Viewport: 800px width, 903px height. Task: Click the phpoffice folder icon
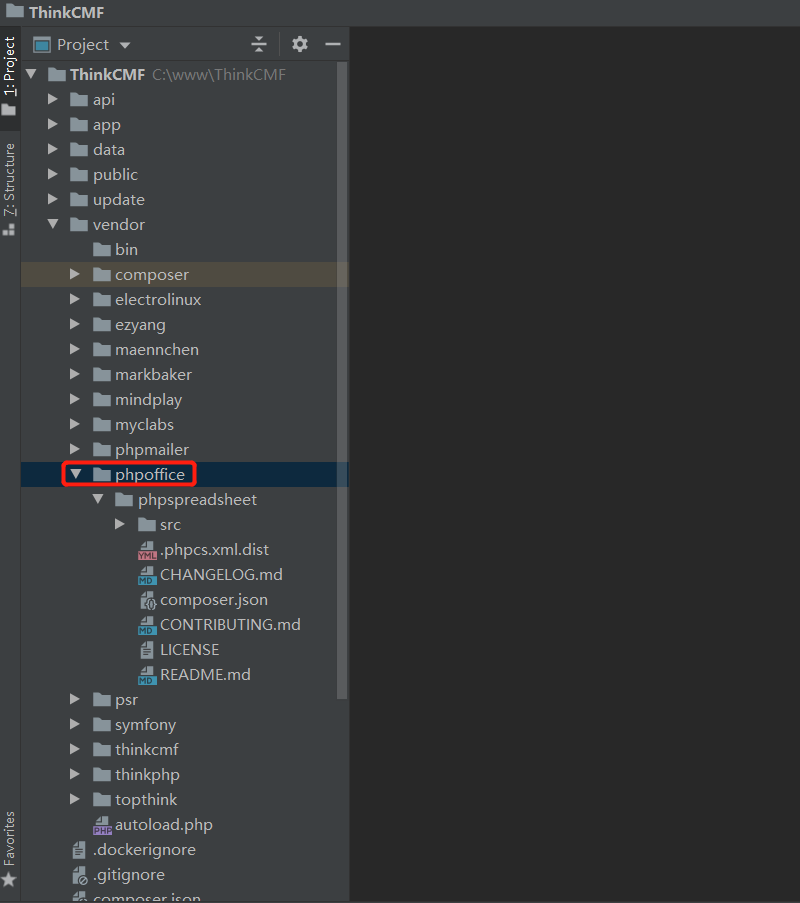tap(102, 474)
